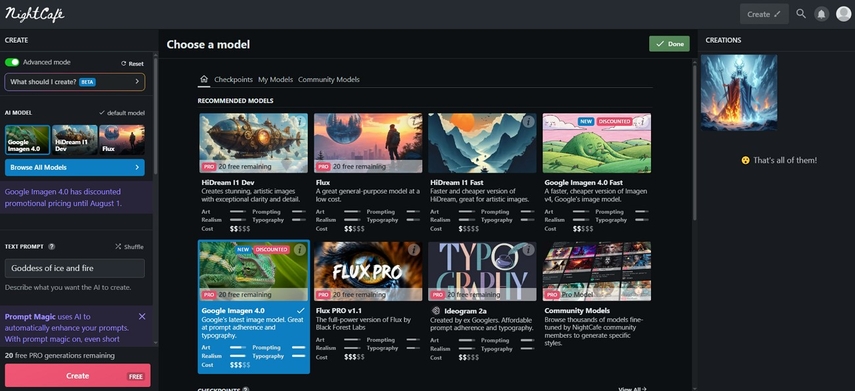
Task: Click View All for checkpoints
Action: (x=633, y=389)
